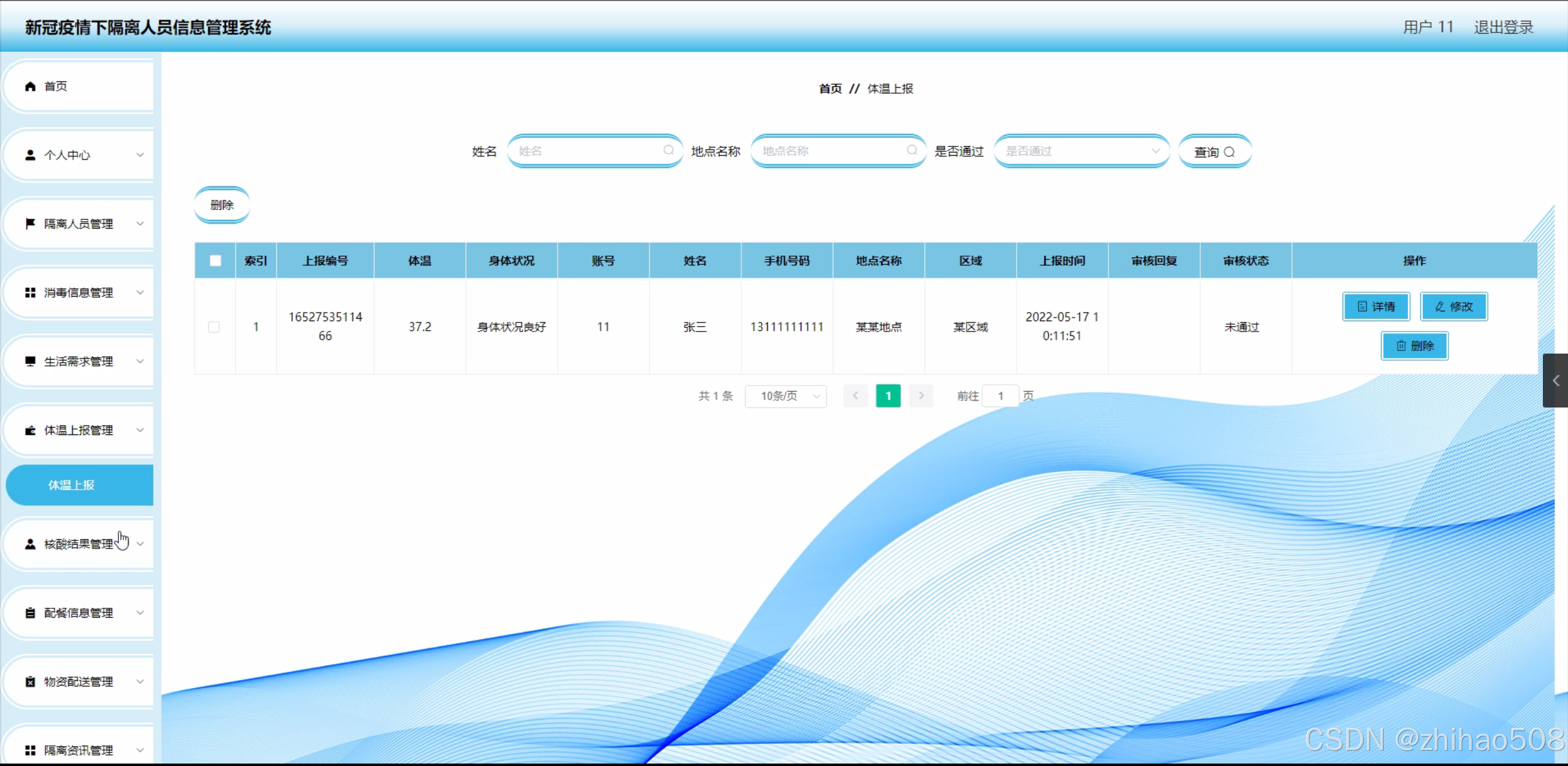1568x766 pixels.
Task: Expand the 物资配送管理 sidebar menu
Action: click(78, 681)
